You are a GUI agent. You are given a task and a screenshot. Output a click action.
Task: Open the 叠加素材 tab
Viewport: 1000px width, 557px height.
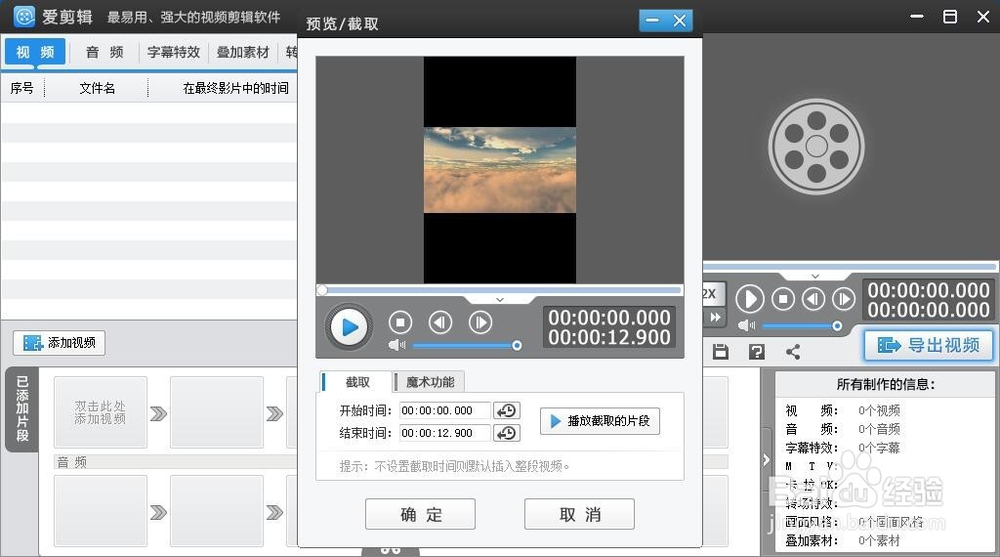pos(243,52)
